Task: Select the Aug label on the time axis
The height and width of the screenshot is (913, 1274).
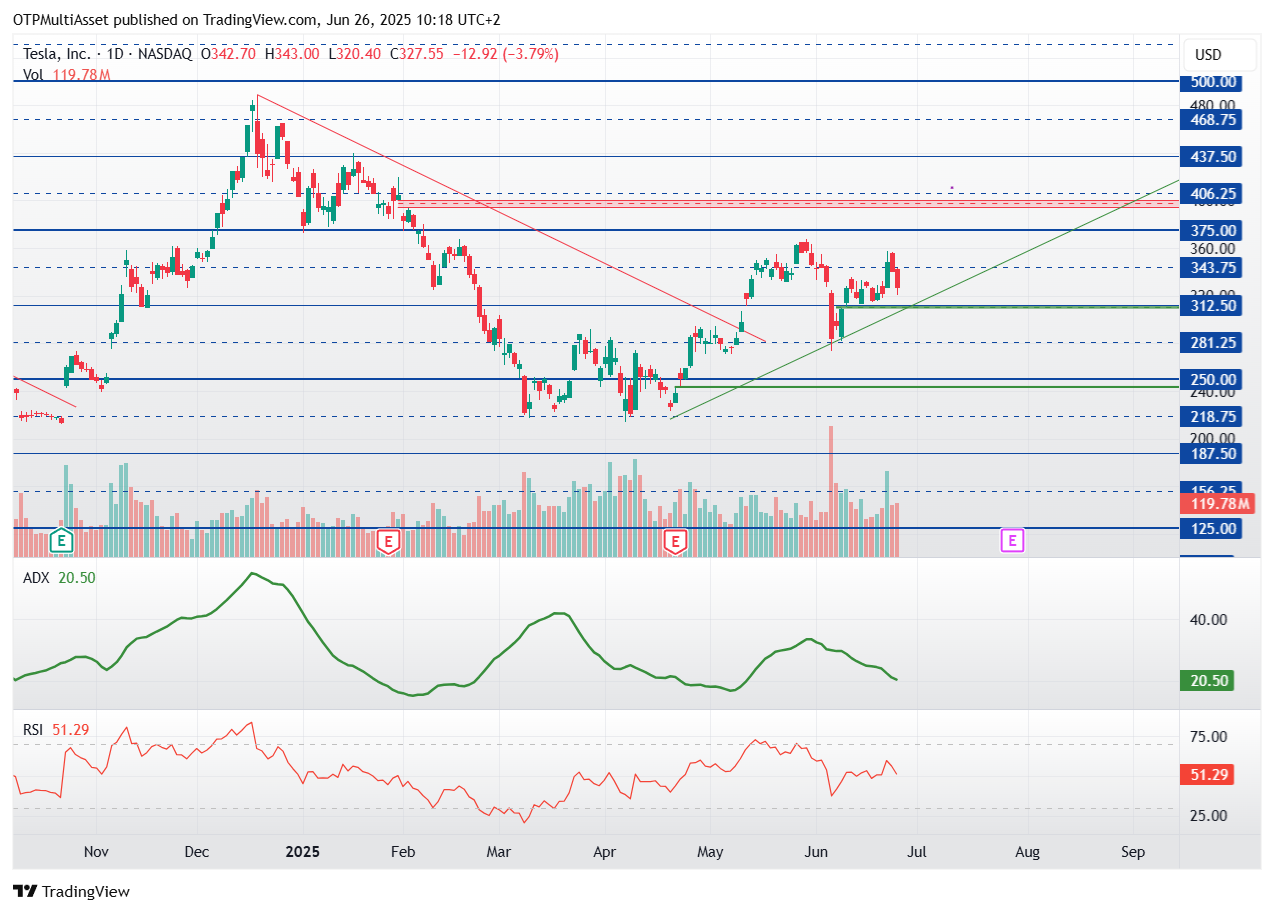Action: point(1027,852)
